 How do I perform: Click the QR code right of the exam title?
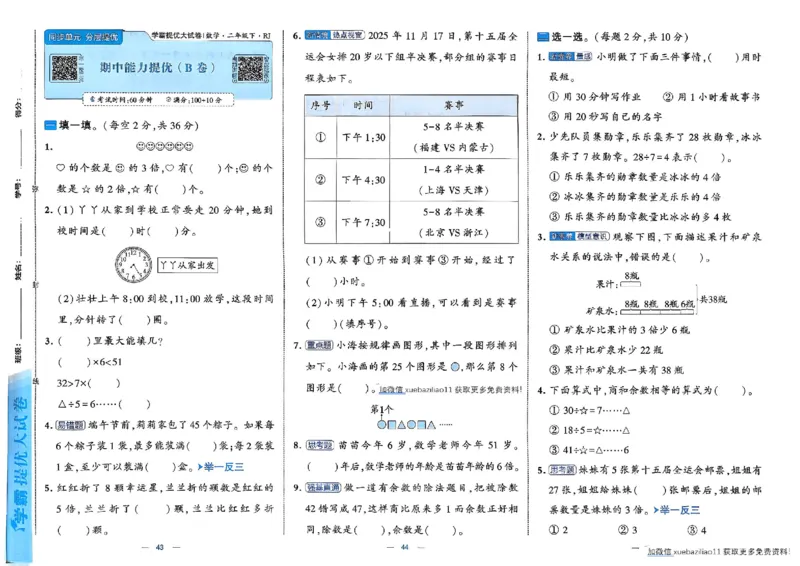249,68
